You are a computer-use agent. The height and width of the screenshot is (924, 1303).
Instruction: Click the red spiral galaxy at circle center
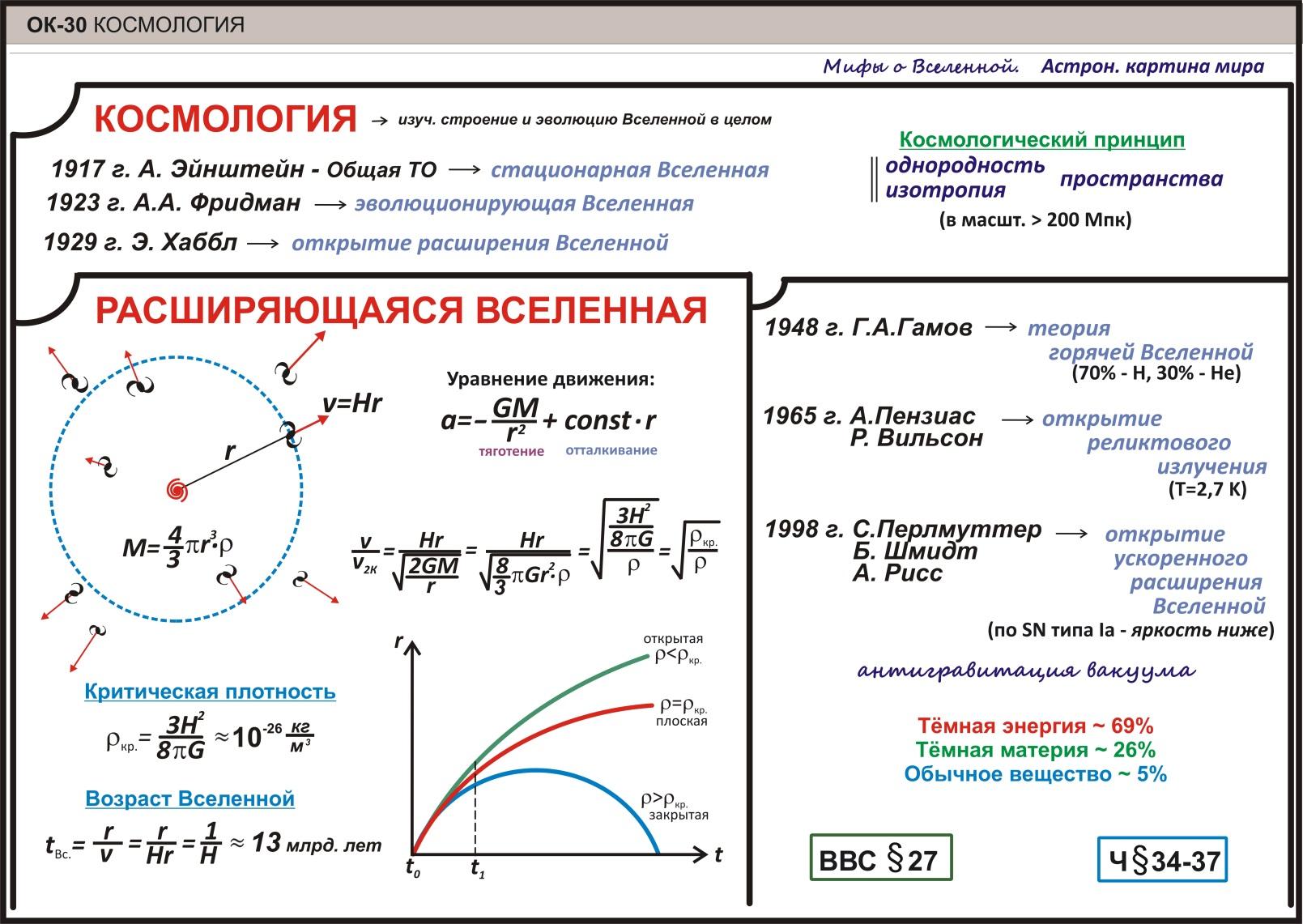[176, 492]
